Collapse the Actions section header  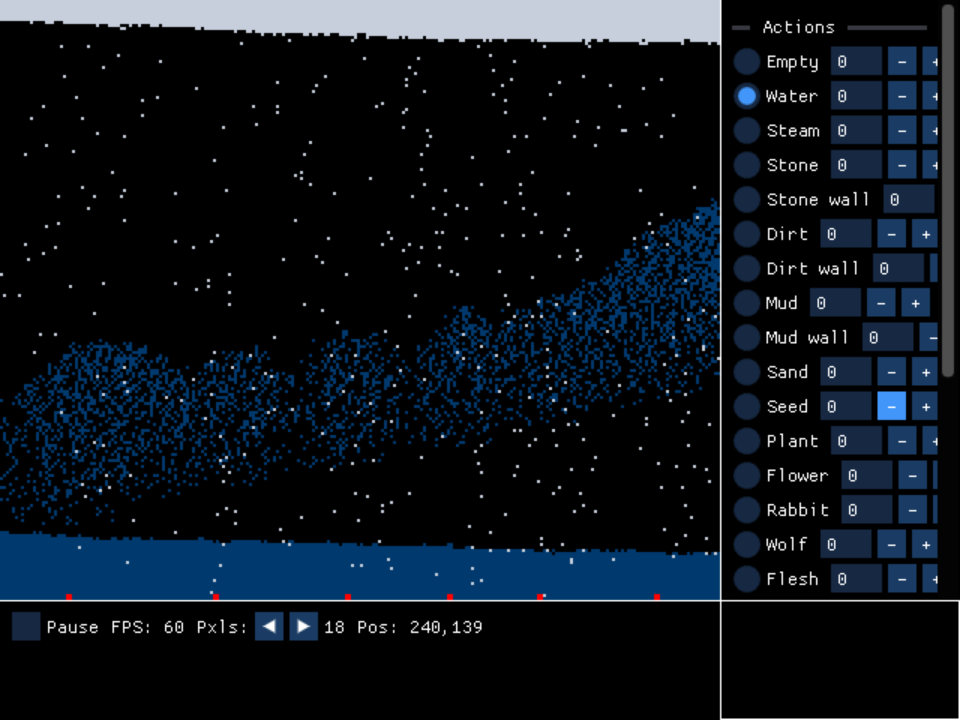click(830, 28)
